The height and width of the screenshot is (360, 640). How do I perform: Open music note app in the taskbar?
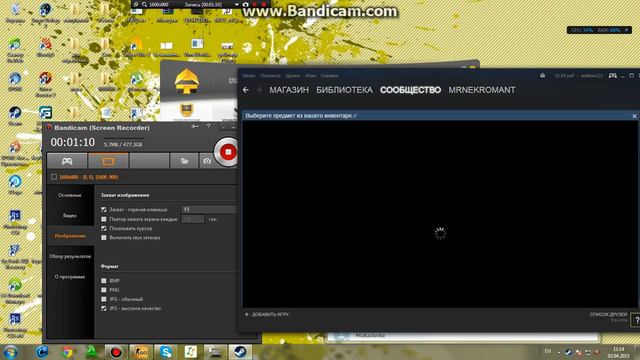[191, 352]
